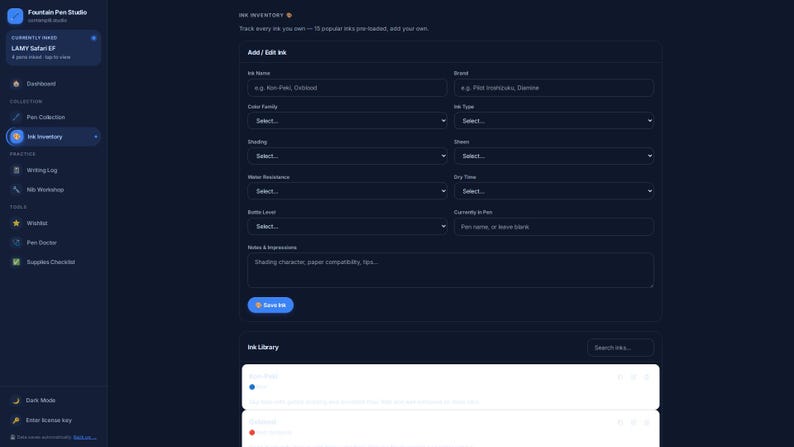This screenshot has height=447, width=794.
Task: Click first action icon on Oxblood card
Action: tap(620, 422)
